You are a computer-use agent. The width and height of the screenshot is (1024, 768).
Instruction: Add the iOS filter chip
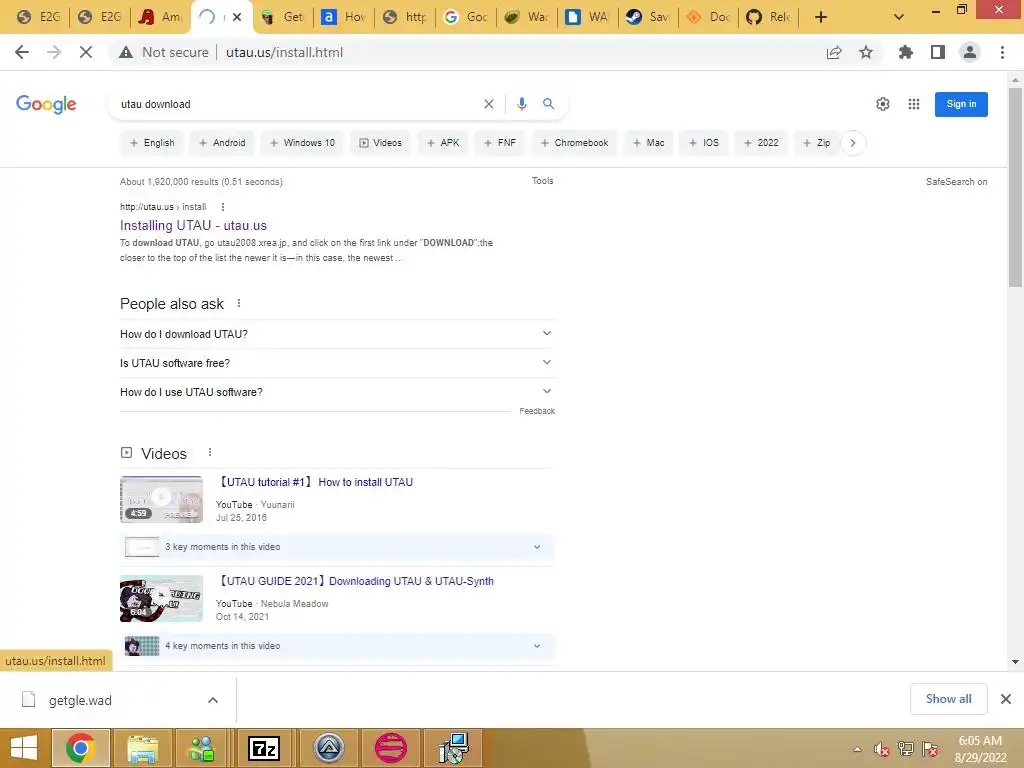[x=704, y=142]
